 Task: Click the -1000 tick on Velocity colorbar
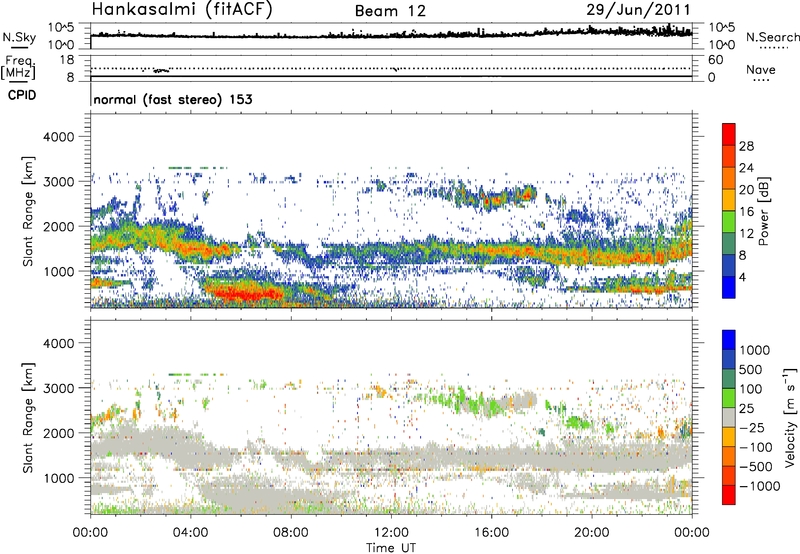point(759,486)
